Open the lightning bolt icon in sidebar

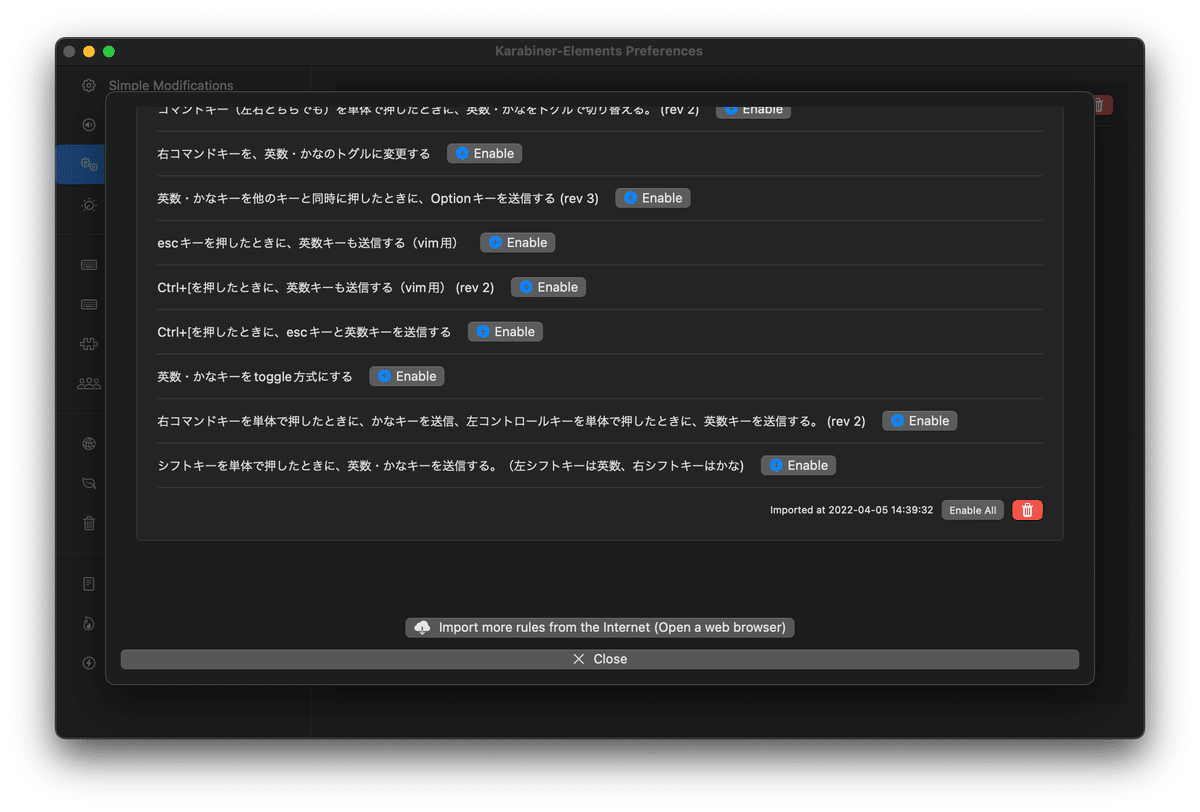[89, 662]
